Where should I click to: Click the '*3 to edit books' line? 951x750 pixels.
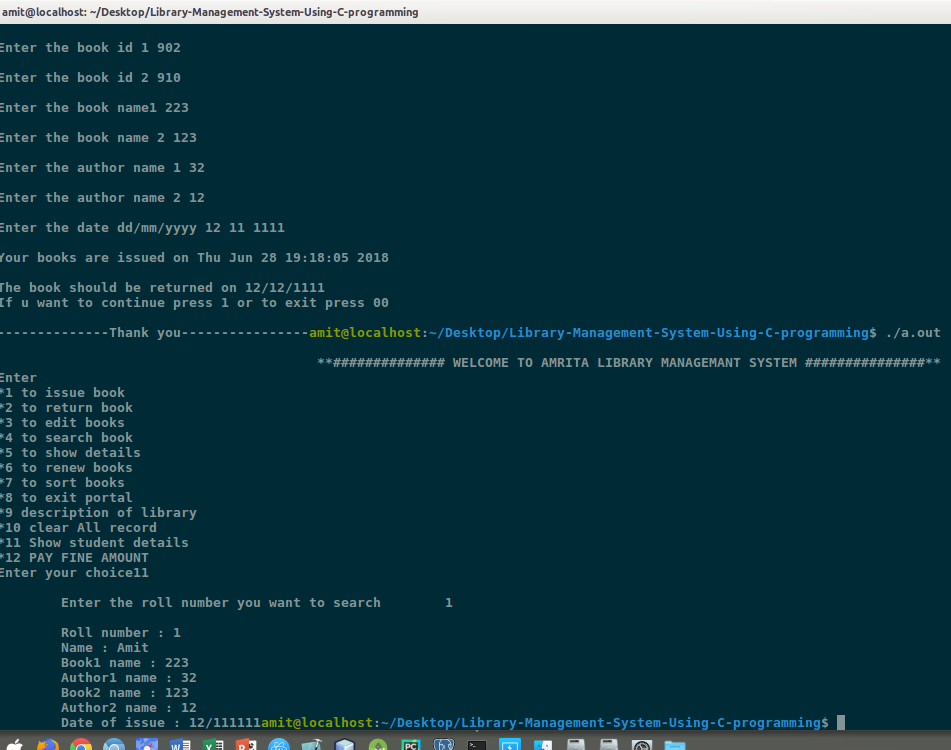62,423
